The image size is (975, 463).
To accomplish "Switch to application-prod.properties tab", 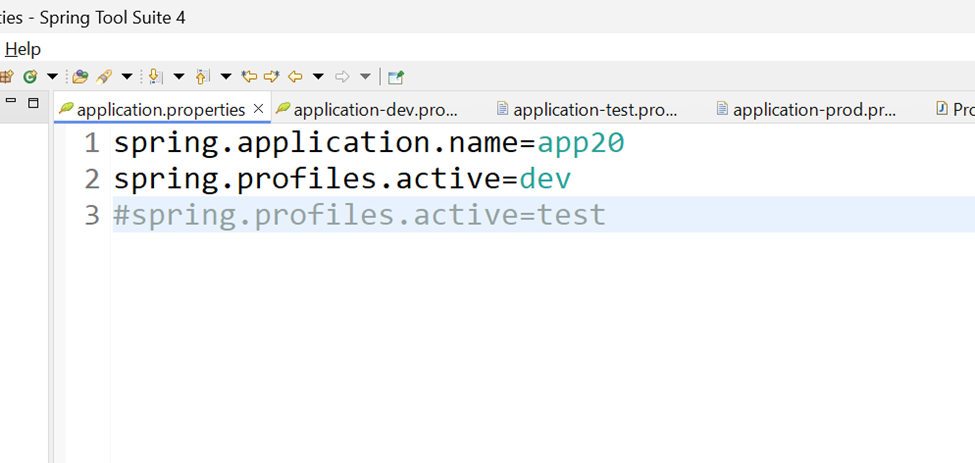I will pyautogui.click(x=806, y=110).
